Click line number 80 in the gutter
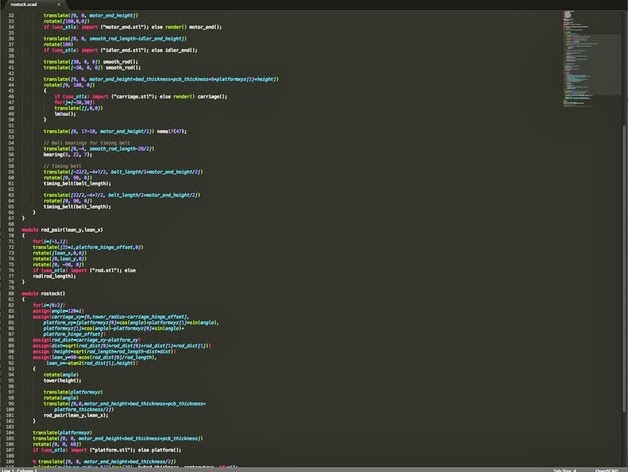This screenshot has width=628, height=472. click(11, 294)
